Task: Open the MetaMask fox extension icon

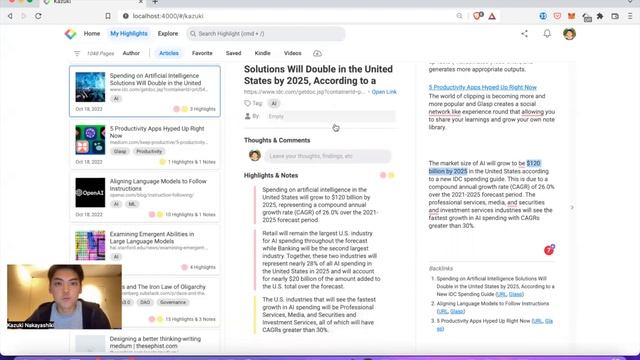Action: tap(571, 16)
